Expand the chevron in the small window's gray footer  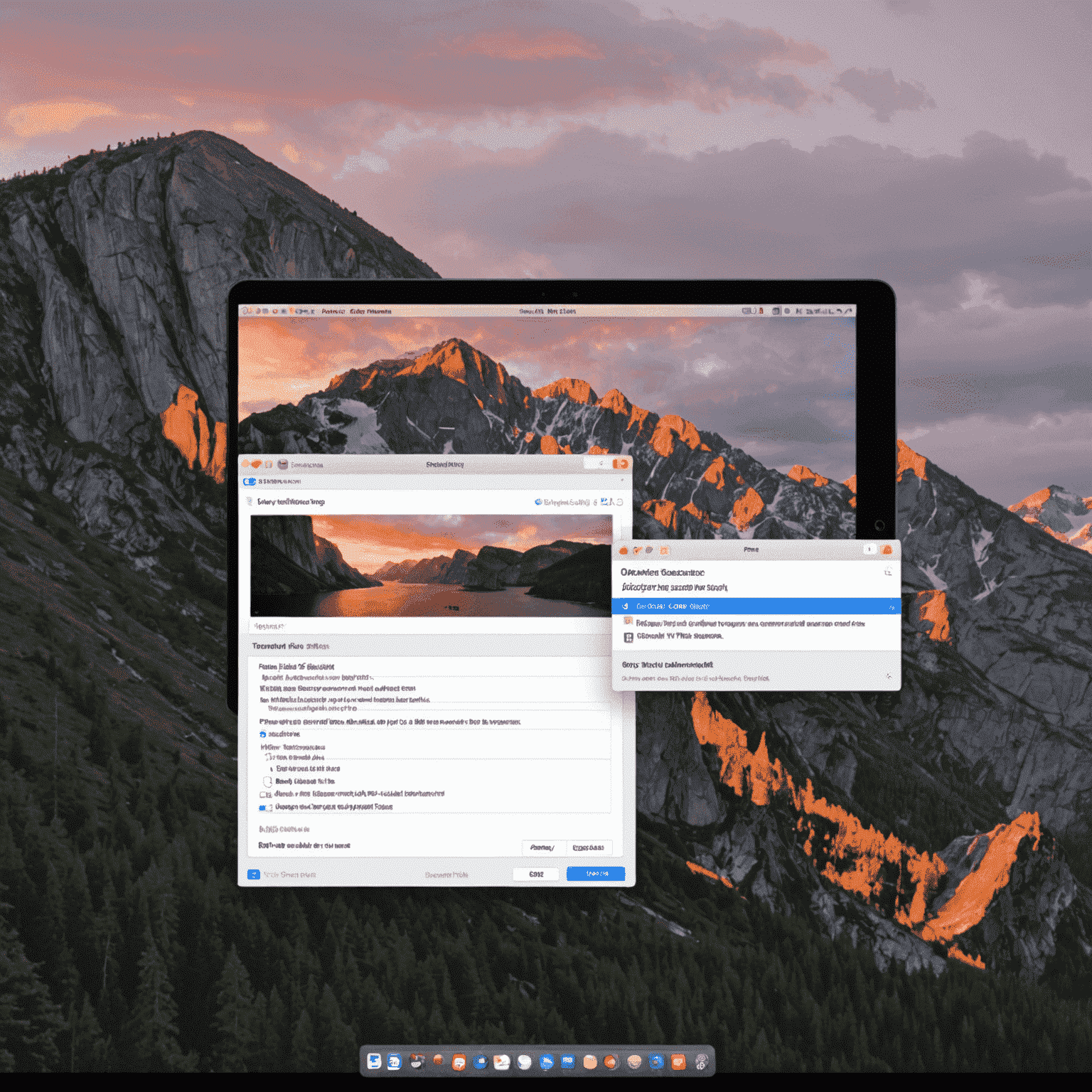[x=889, y=676]
